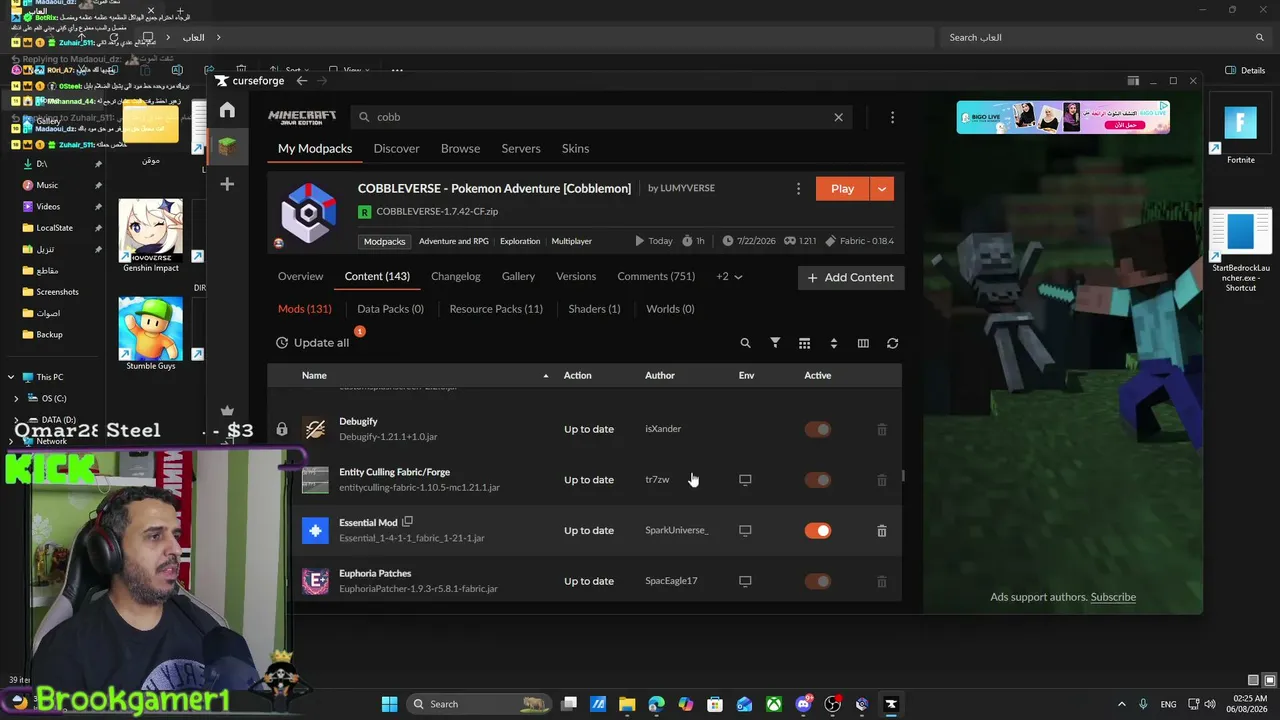
Task: Open the LUMYVERSE author link
Action: pos(687,188)
